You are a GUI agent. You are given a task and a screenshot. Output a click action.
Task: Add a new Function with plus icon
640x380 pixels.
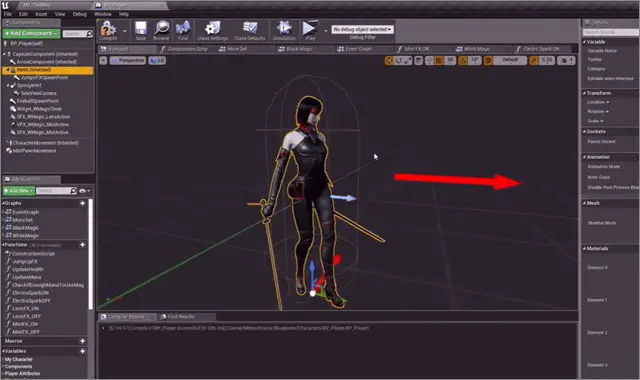pyautogui.click(x=82, y=244)
